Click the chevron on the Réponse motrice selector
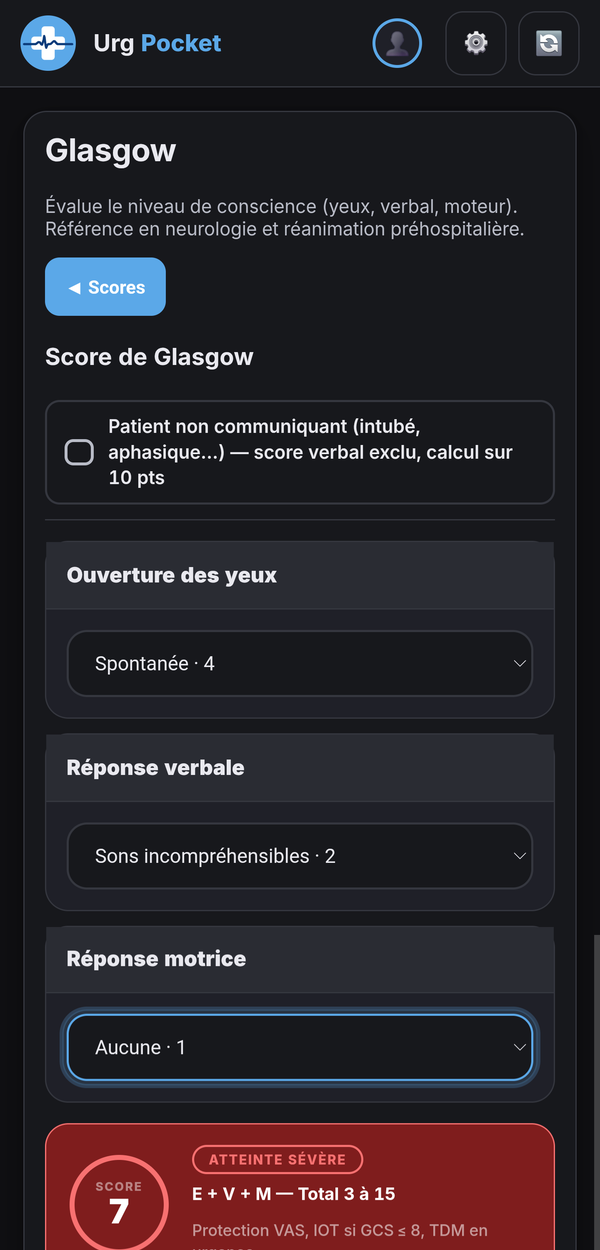Screen dimensions: 600x1250 pyautogui.click(x=519, y=1047)
